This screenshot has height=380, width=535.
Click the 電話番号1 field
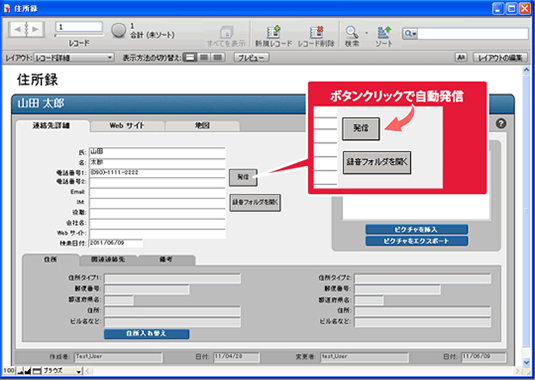click(x=157, y=173)
